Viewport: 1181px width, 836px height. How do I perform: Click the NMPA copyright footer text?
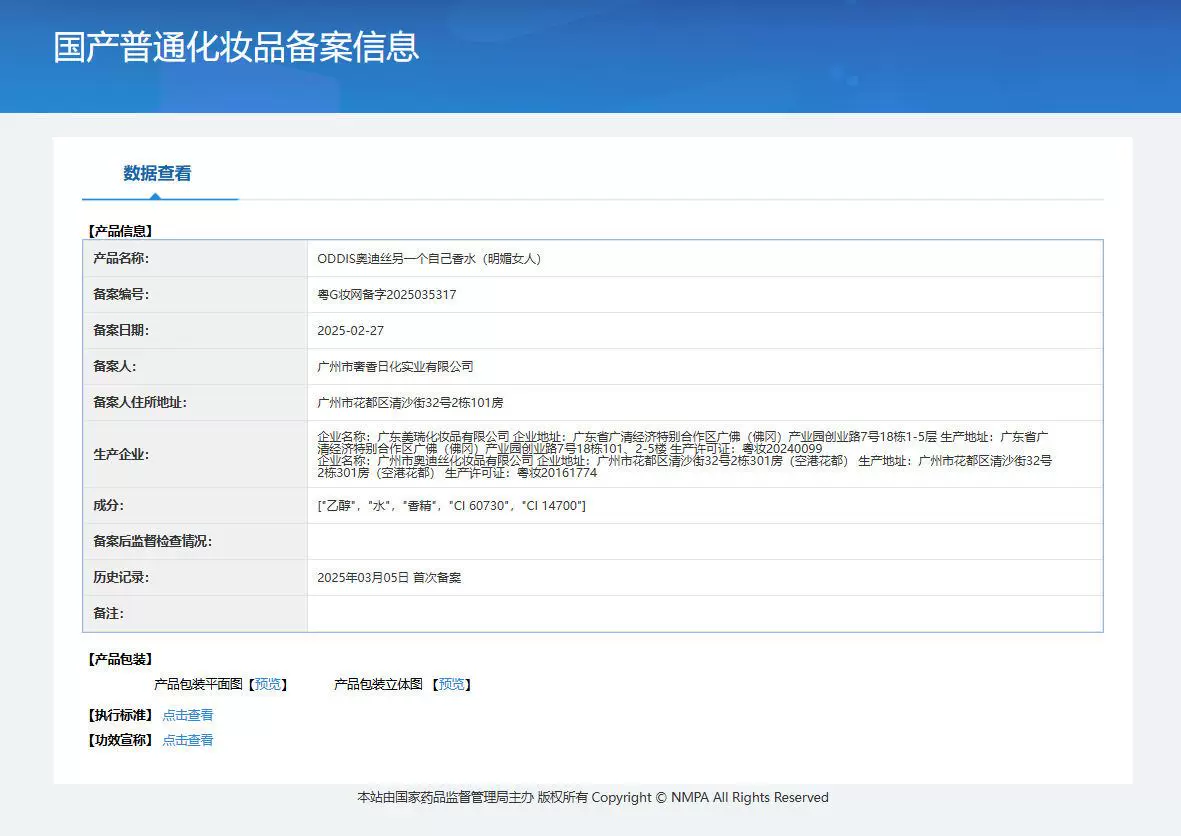tap(593, 797)
